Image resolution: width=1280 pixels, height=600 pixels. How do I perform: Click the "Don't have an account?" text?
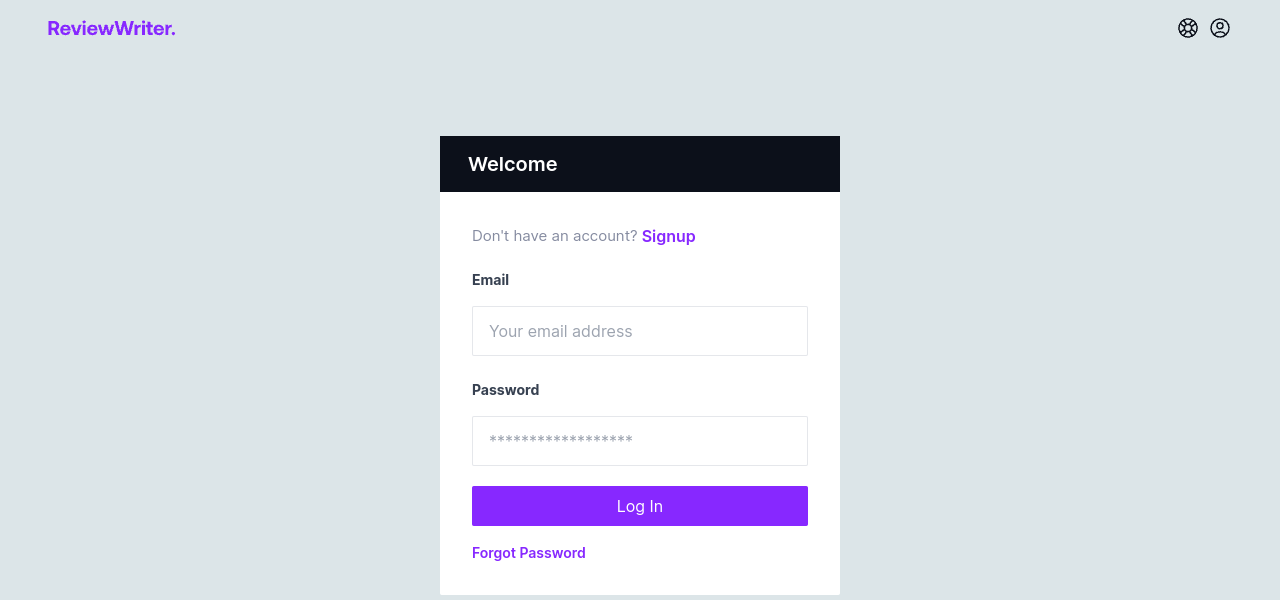pyautogui.click(x=554, y=236)
